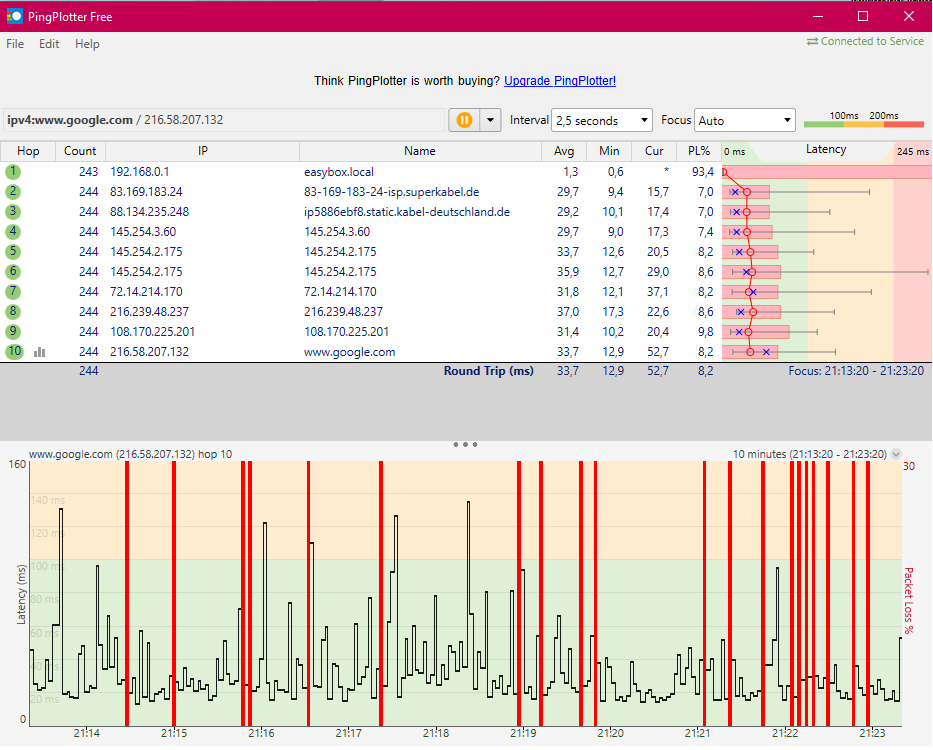Open the Interval dropdown showing 2,5 seconds

[601, 119]
